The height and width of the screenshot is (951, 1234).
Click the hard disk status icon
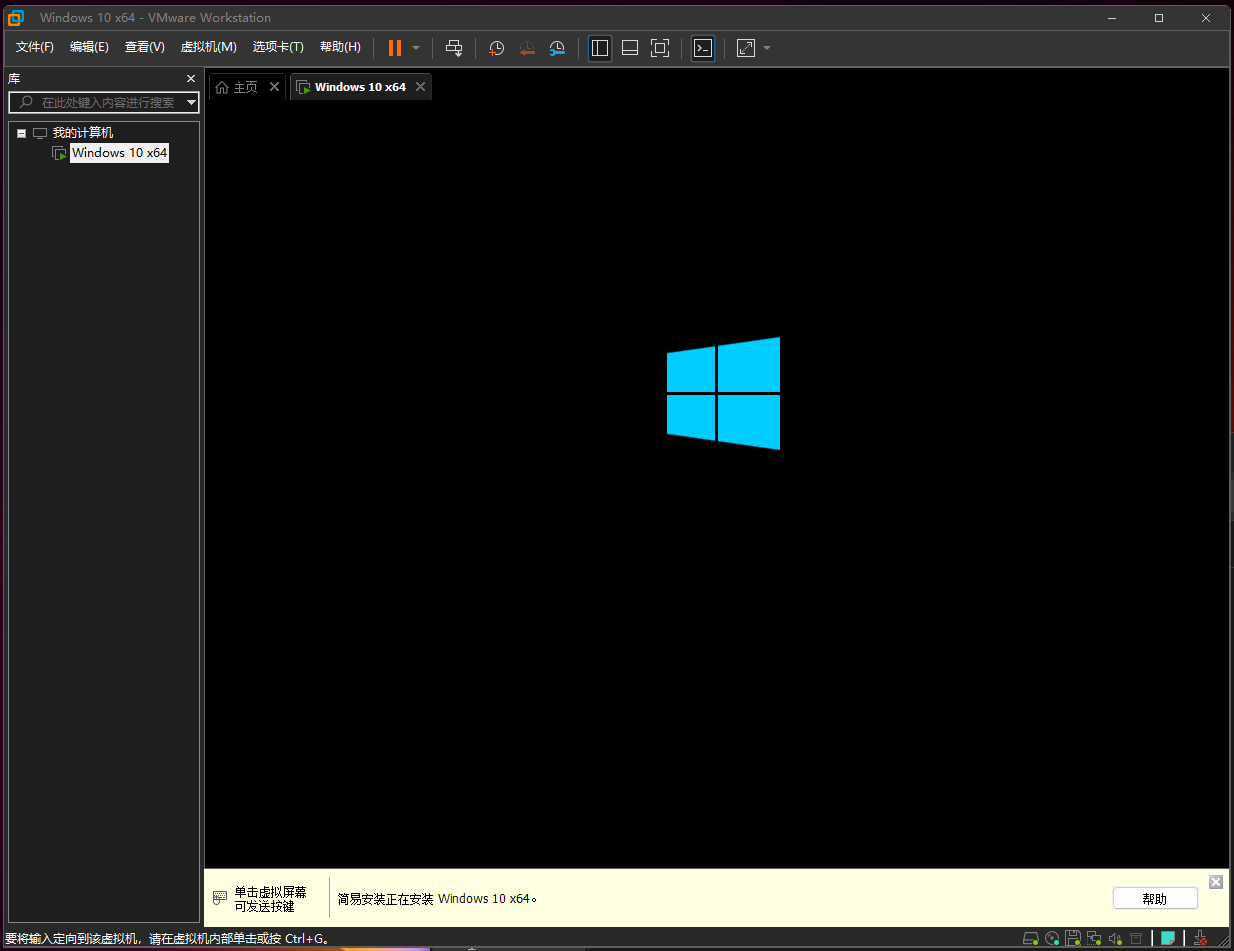pyautogui.click(x=1031, y=938)
